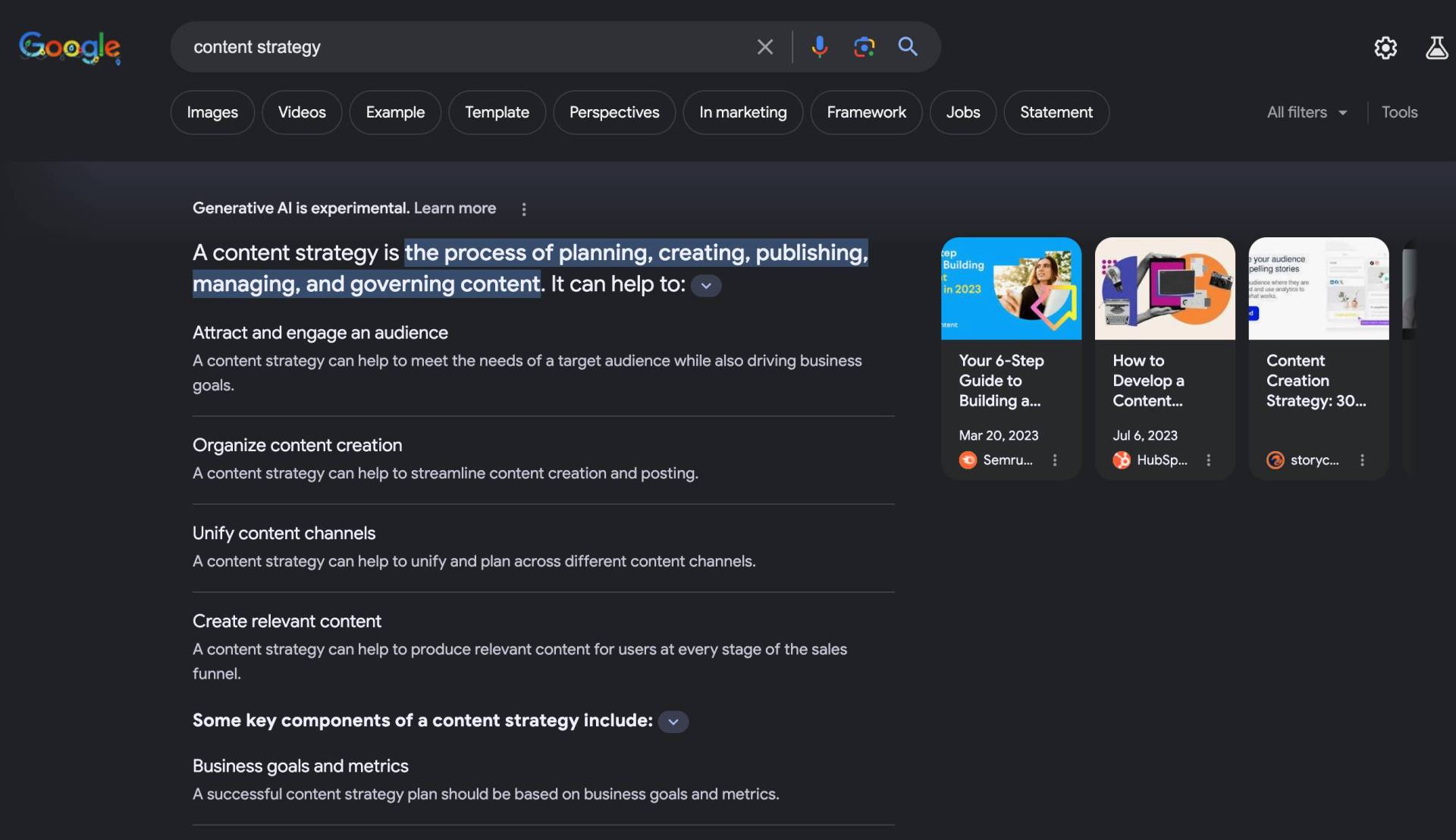The height and width of the screenshot is (840, 1456).
Task: Open Semrush card three-dot menu
Action: tap(1055, 460)
